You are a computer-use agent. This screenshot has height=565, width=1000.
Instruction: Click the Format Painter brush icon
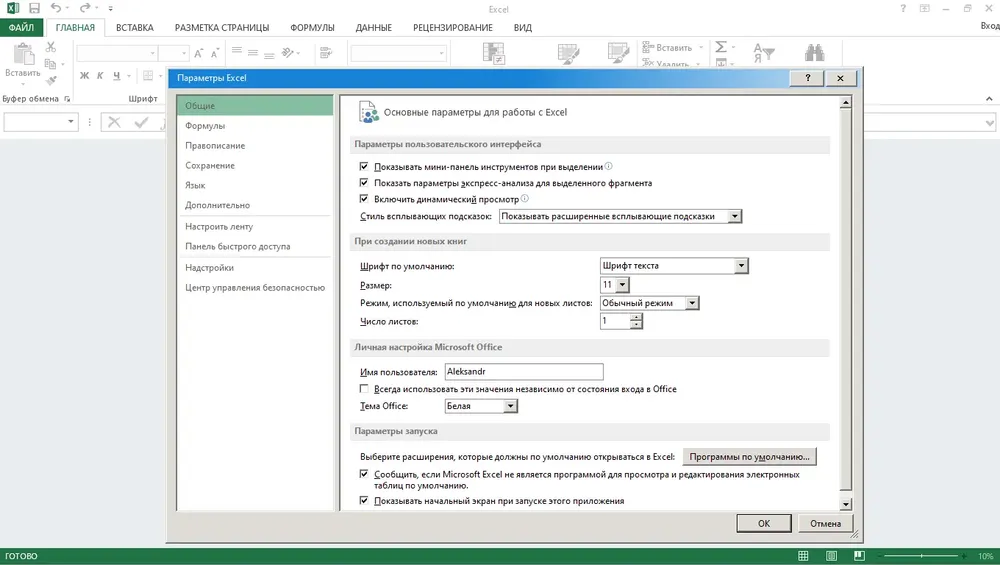coord(51,80)
